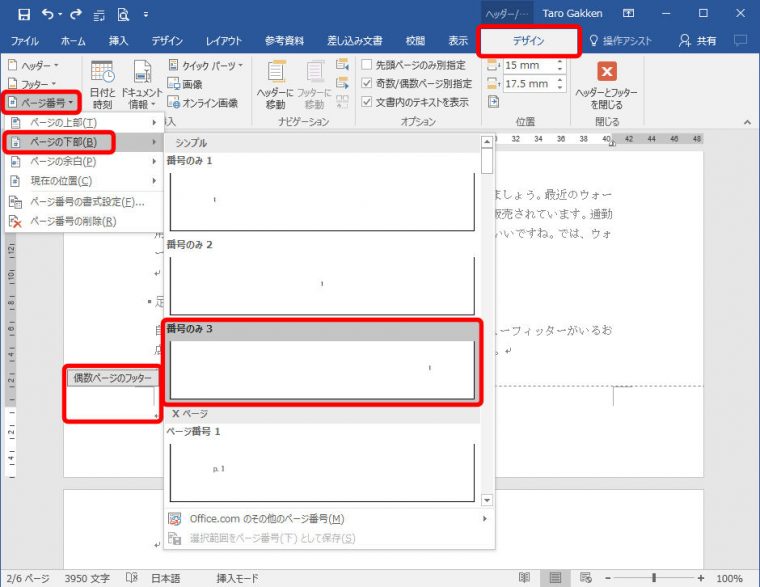Expand Page Margins (ページの余白) submenu
Image resolution: width=760 pixels, height=587 pixels.
point(83,161)
